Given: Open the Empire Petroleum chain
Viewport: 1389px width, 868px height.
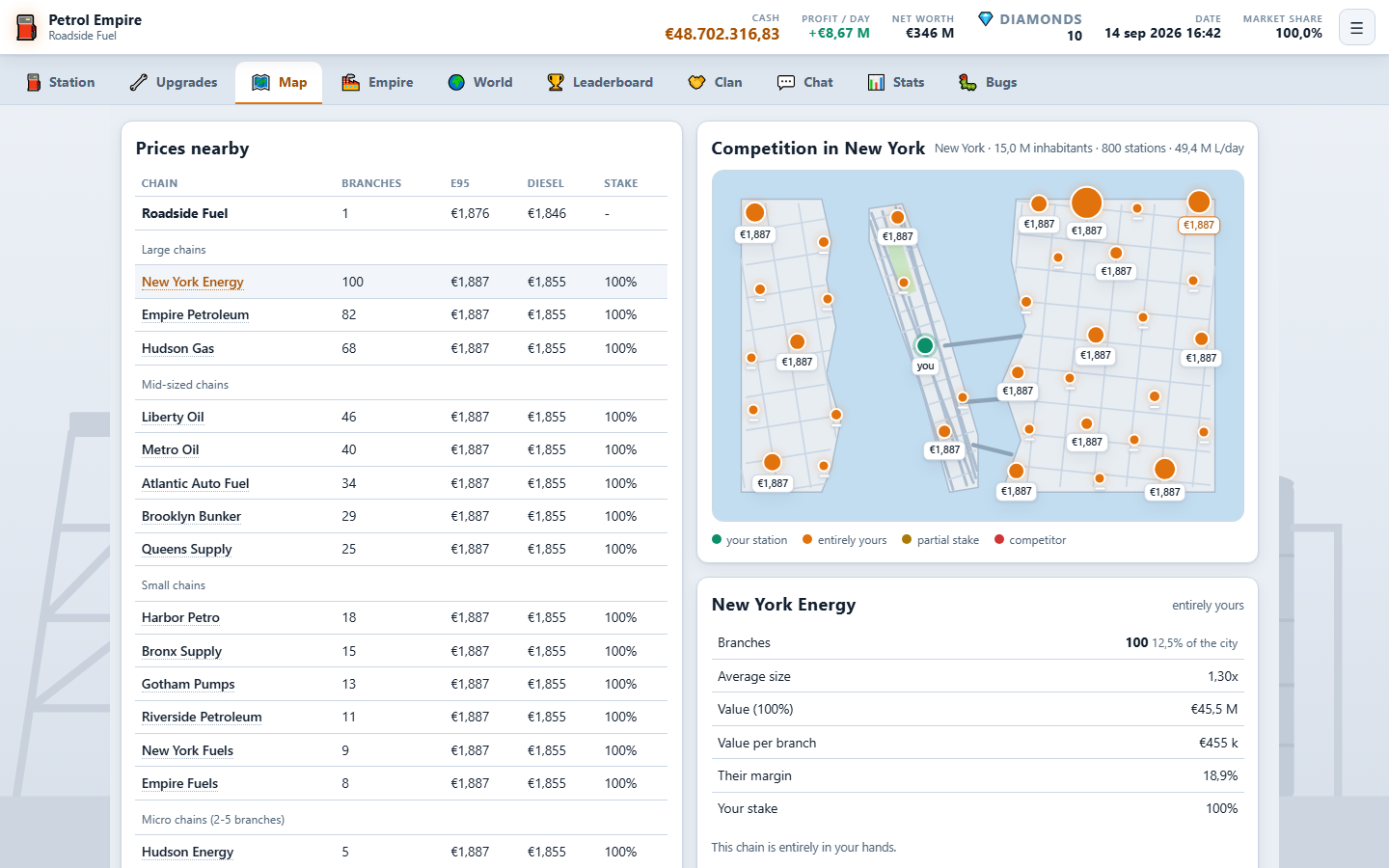Looking at the screenshot, I should (195, 314).
